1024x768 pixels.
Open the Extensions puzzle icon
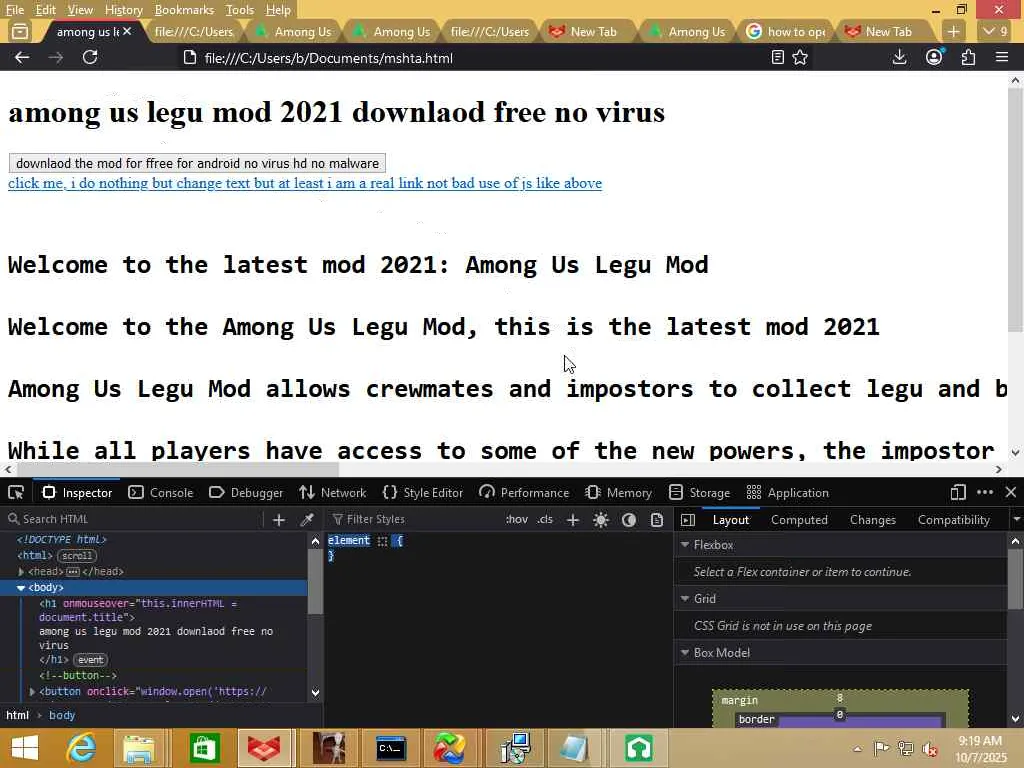coord(968,57)
